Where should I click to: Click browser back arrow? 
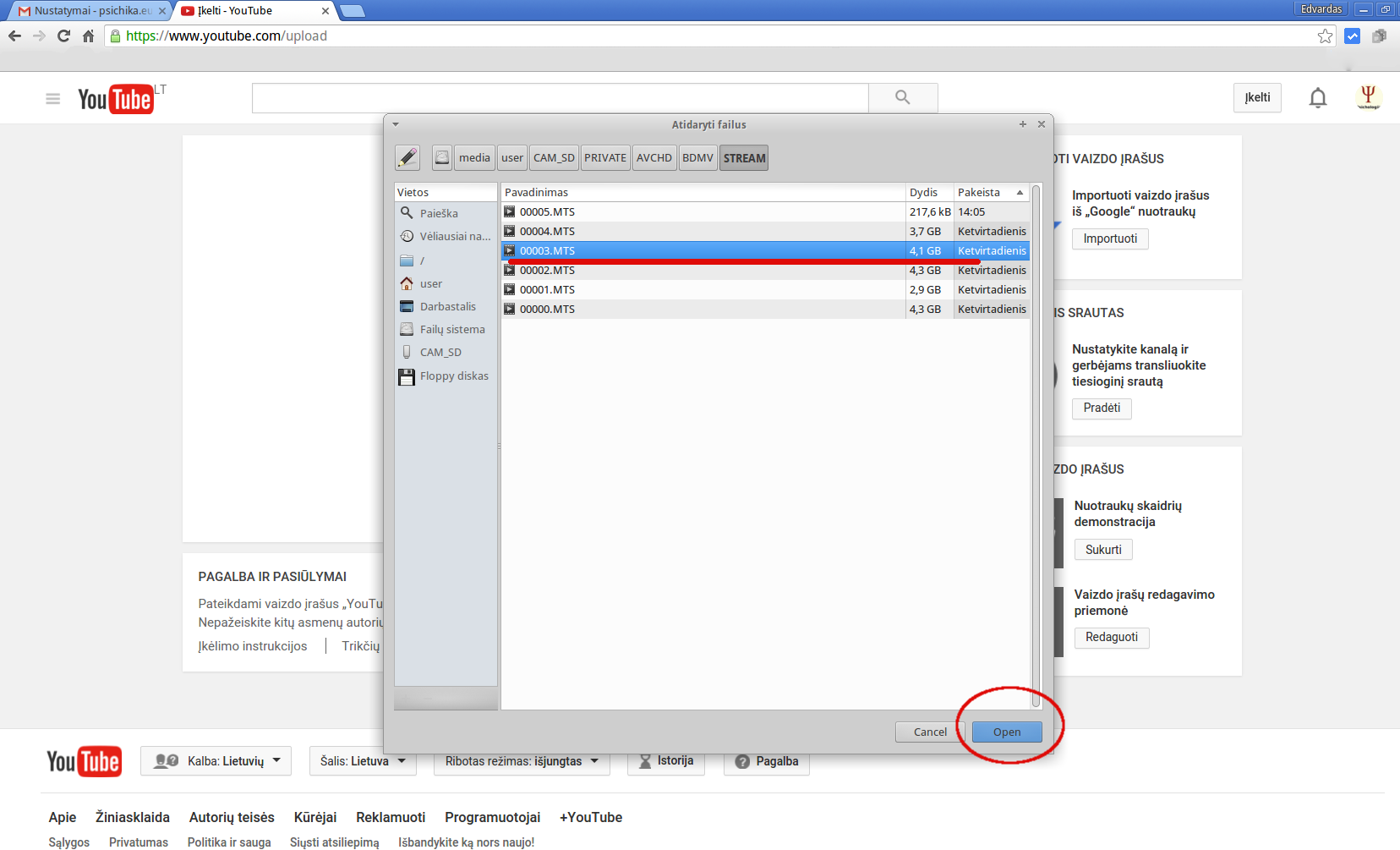click(x=14, y=36)
